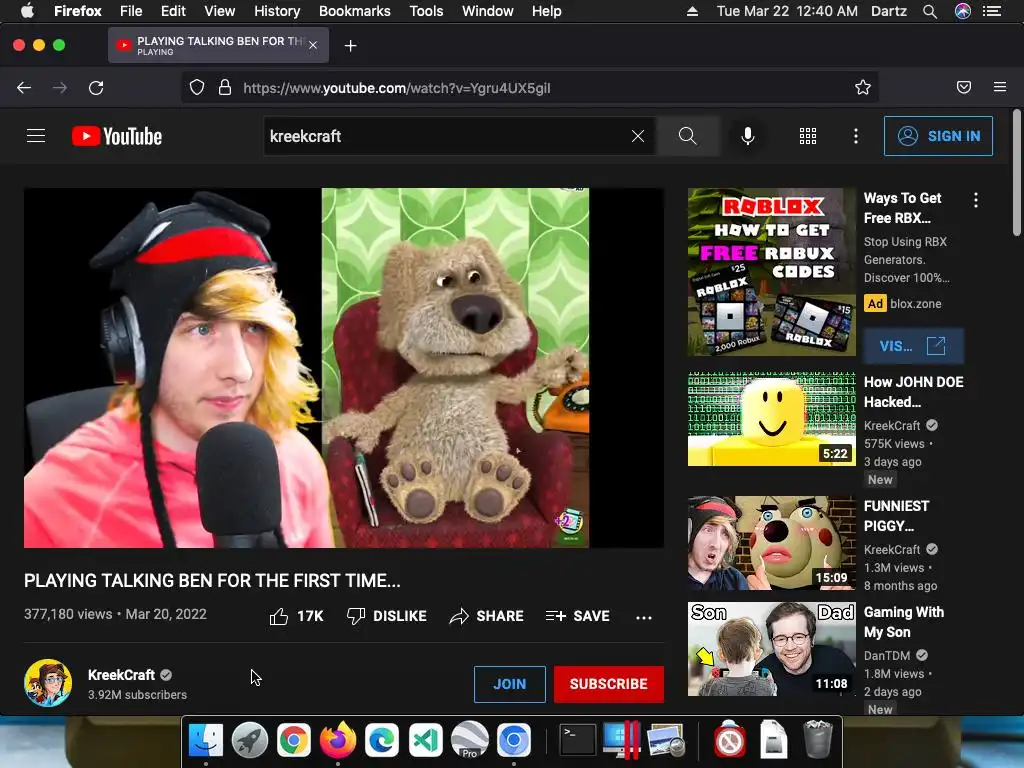The width and height of the screenshot is (1024, 768).
Task: Click the VIS... ad visit button
Action: pyautogui.click(x=913, y=345)
